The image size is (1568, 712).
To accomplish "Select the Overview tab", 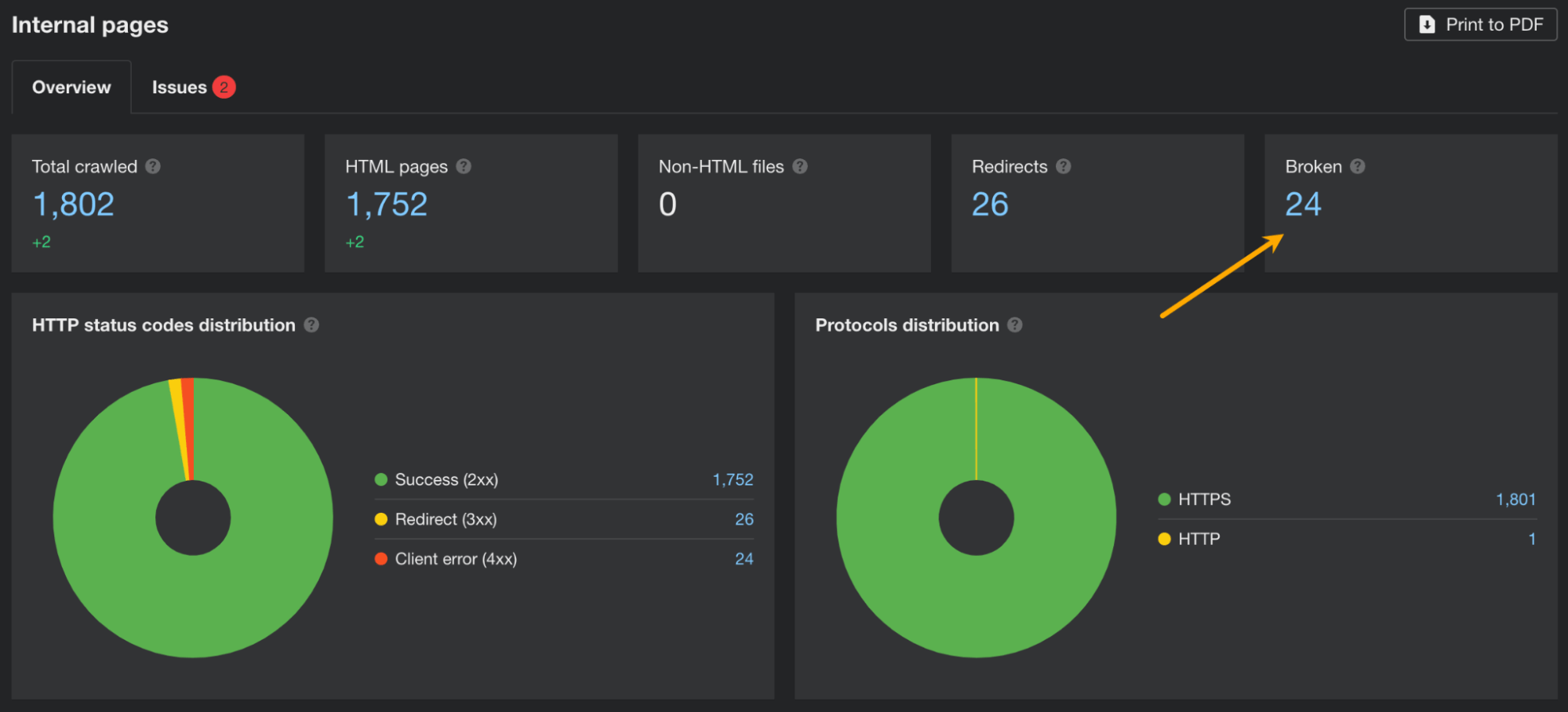I will point(71,87).
